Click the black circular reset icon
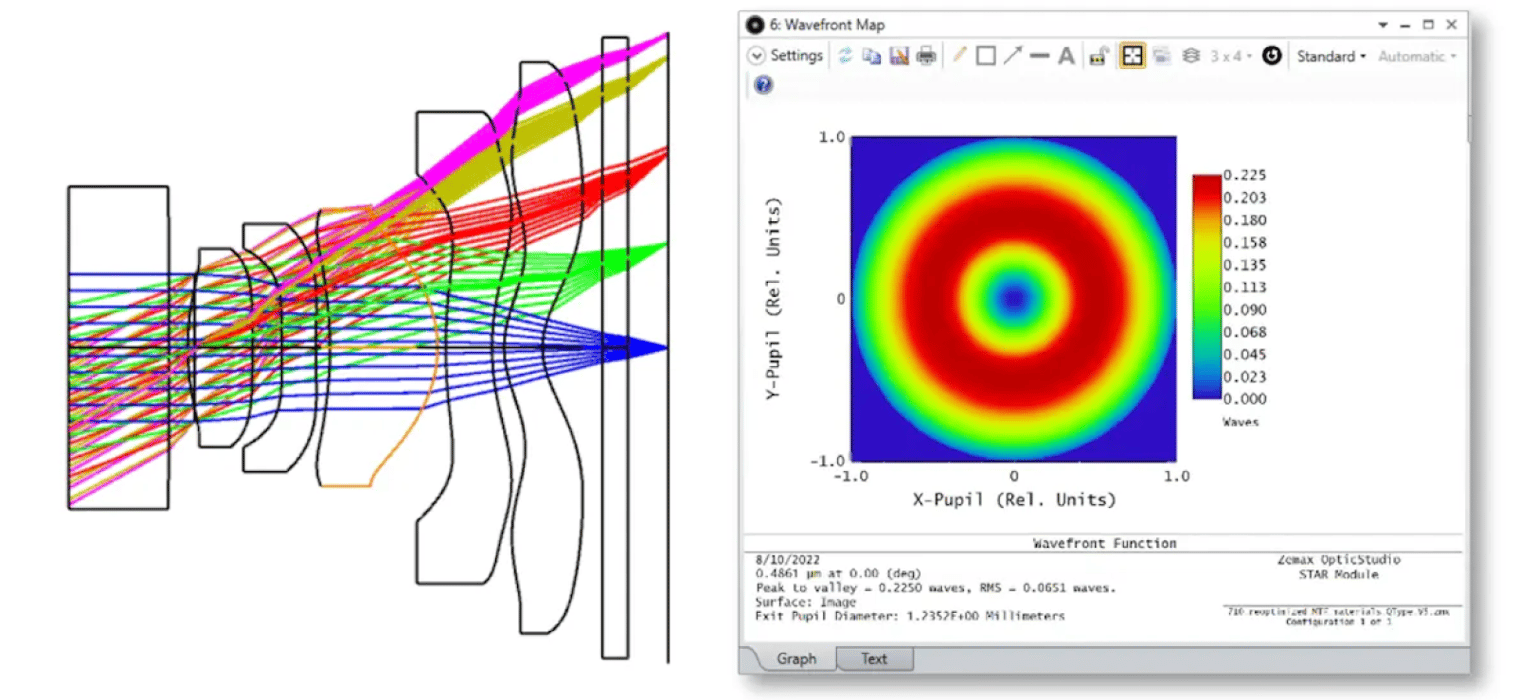The width and height of the screenshot is (1536, 700). tap(1272, 56)
